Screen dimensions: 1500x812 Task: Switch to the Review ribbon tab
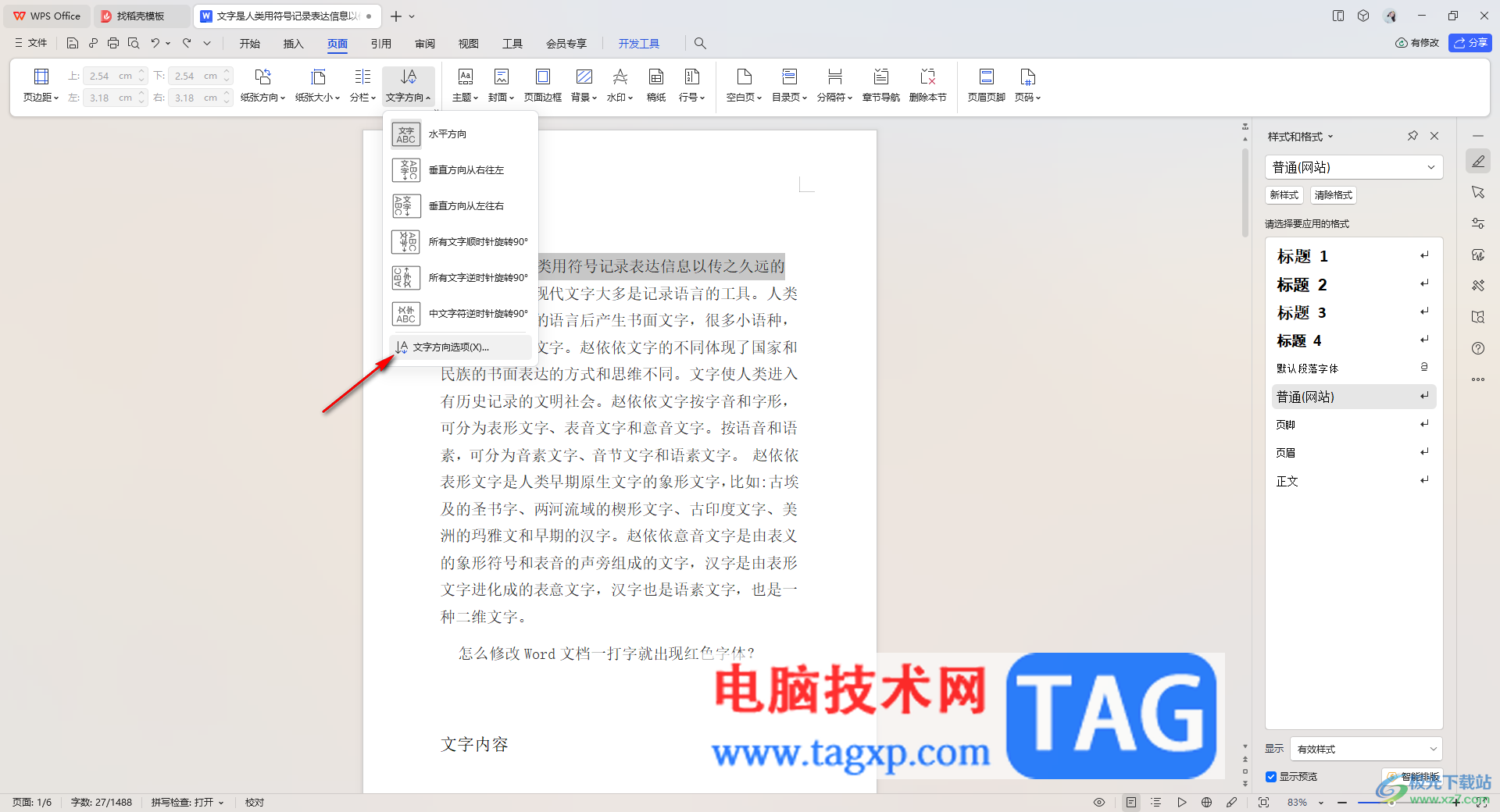click(425, 44)
